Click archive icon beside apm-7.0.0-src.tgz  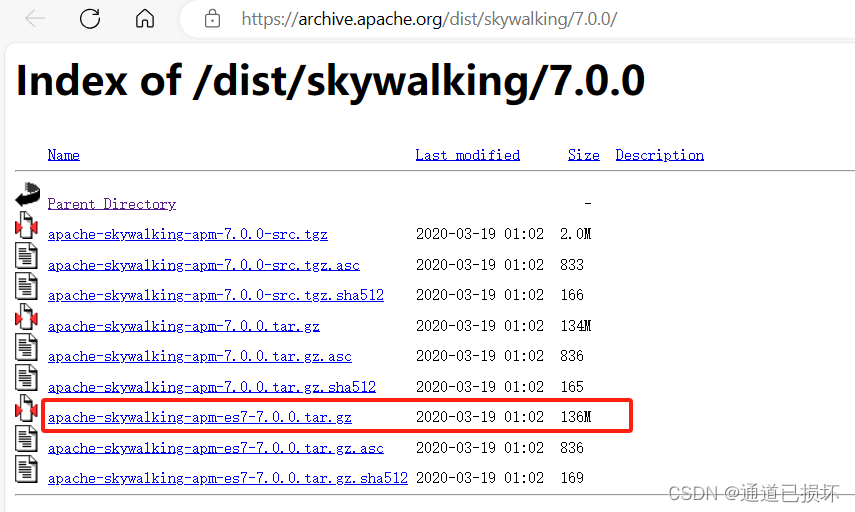tap(26, 225)
